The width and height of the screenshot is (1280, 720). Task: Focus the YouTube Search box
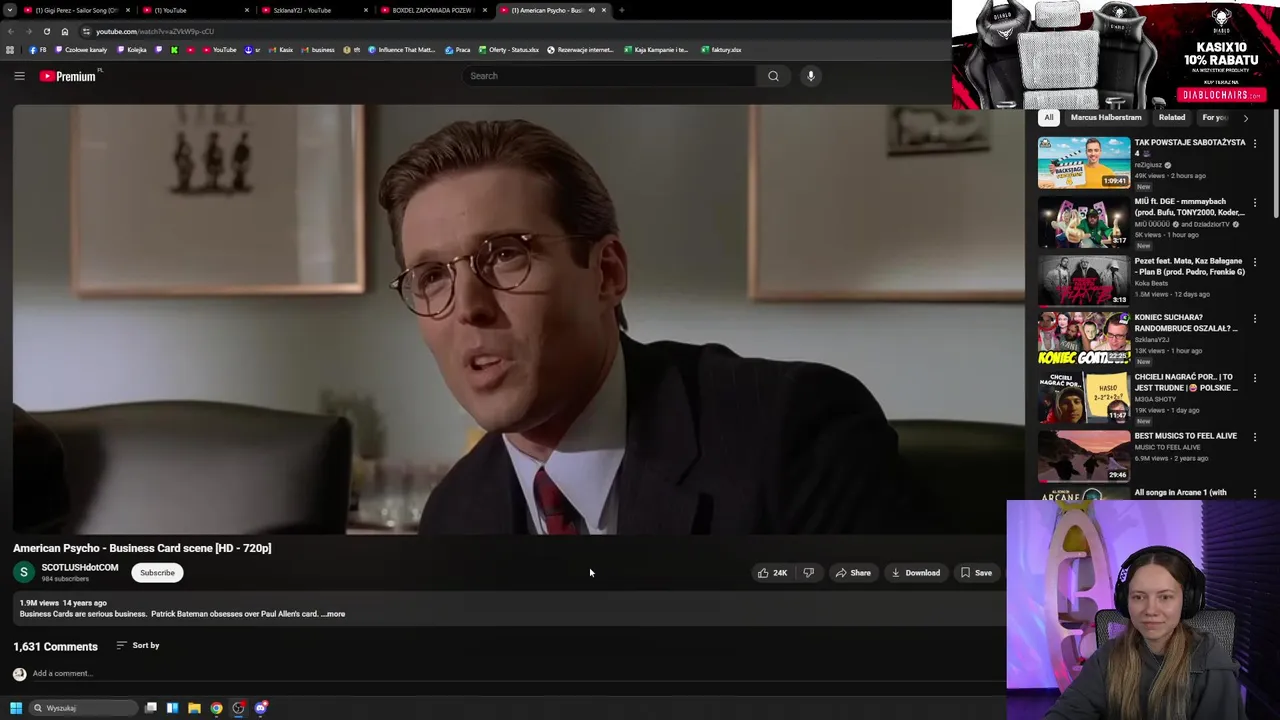click(x=610, y=76)
